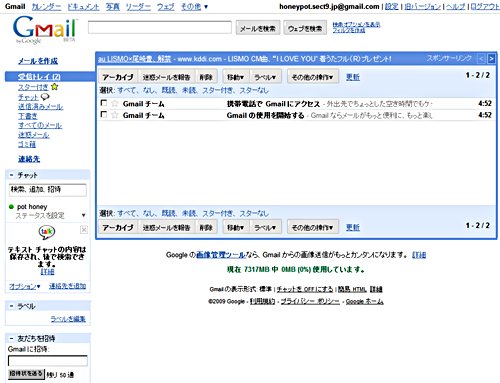The height and width of the screenshot is (383, 500).
Task: Collapse the チャット panel
Action: [12, 175]
